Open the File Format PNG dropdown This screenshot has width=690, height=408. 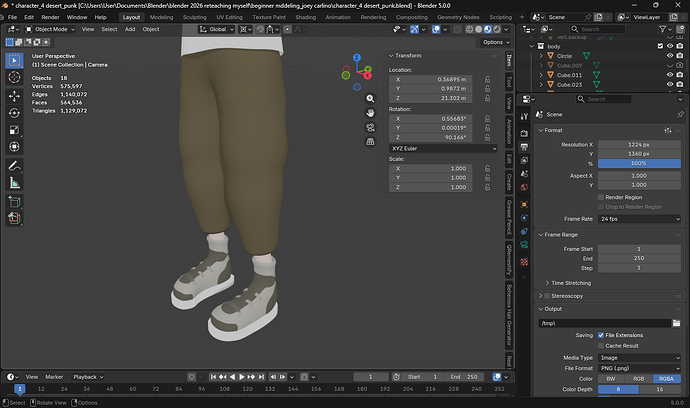(x=639, y=368)
